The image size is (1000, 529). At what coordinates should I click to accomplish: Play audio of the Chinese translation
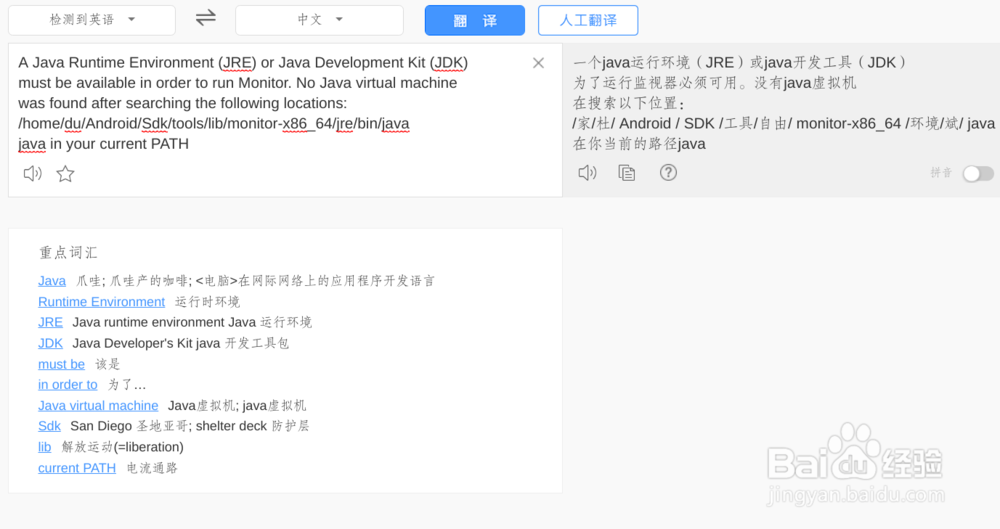coord(587,173)
